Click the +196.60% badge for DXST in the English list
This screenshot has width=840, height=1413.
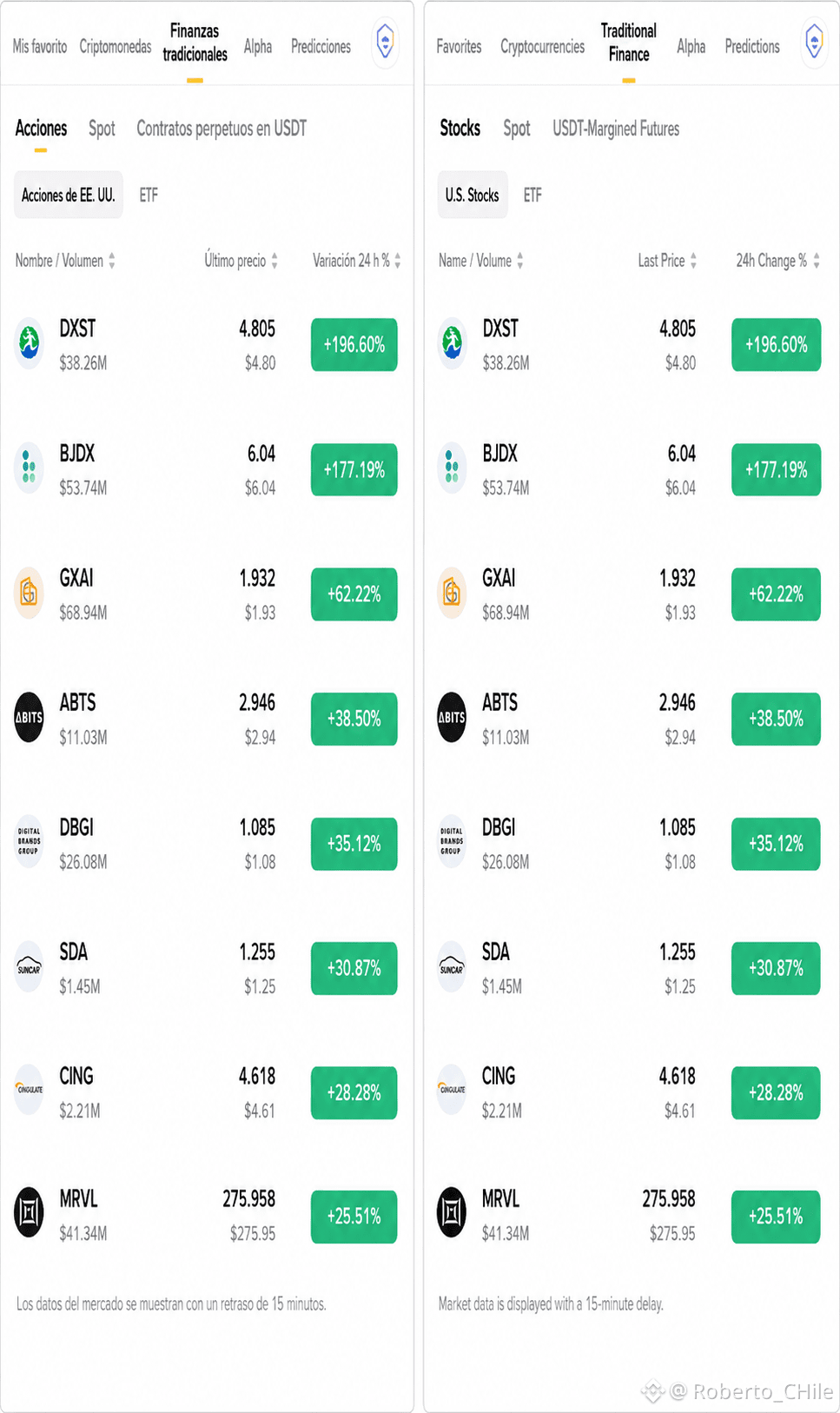pyautogui.click(x=776, y=344)
